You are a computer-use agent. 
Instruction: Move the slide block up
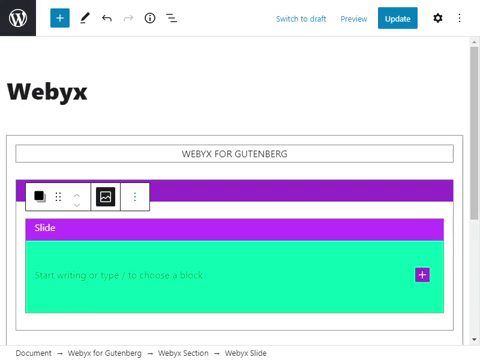tap(77, 195)
